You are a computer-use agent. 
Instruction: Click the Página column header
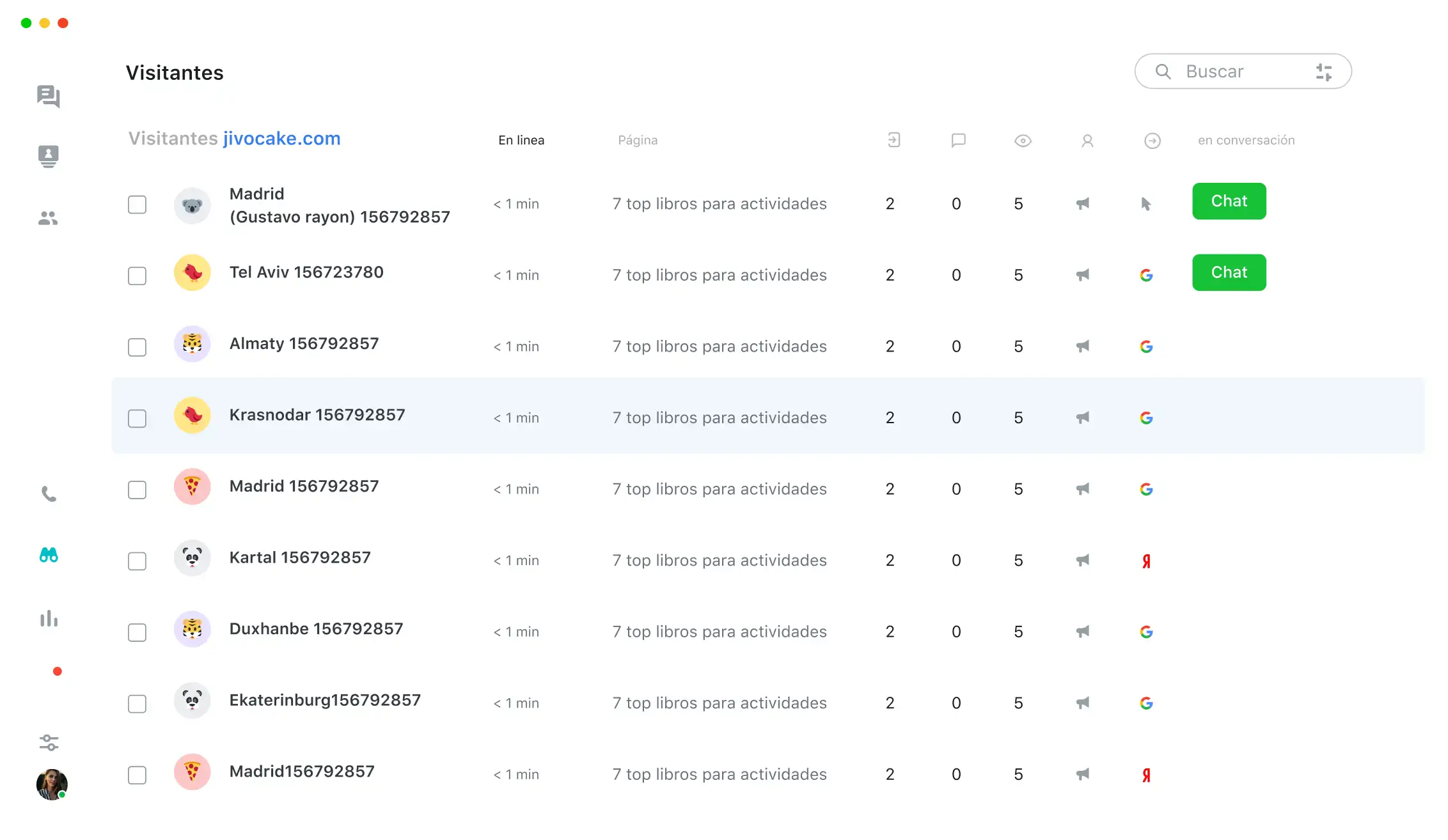point(637,140)
